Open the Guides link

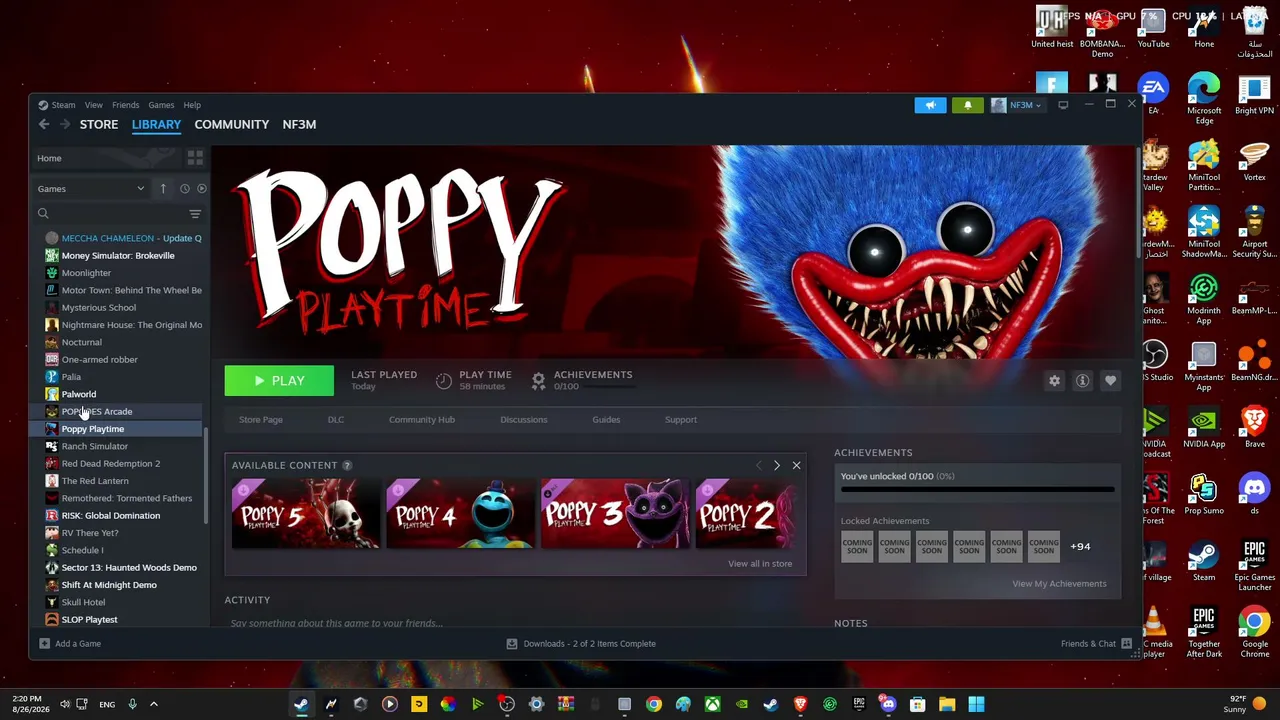pyautogui.click(x=606, y=420)
